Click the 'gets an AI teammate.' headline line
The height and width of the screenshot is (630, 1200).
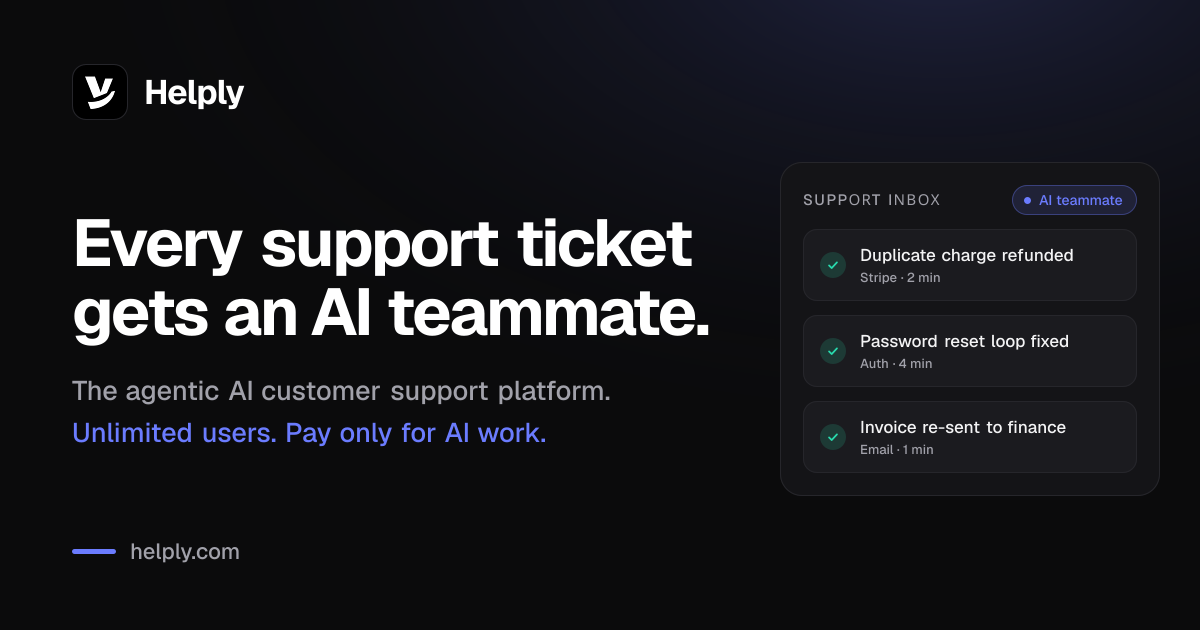392,312
